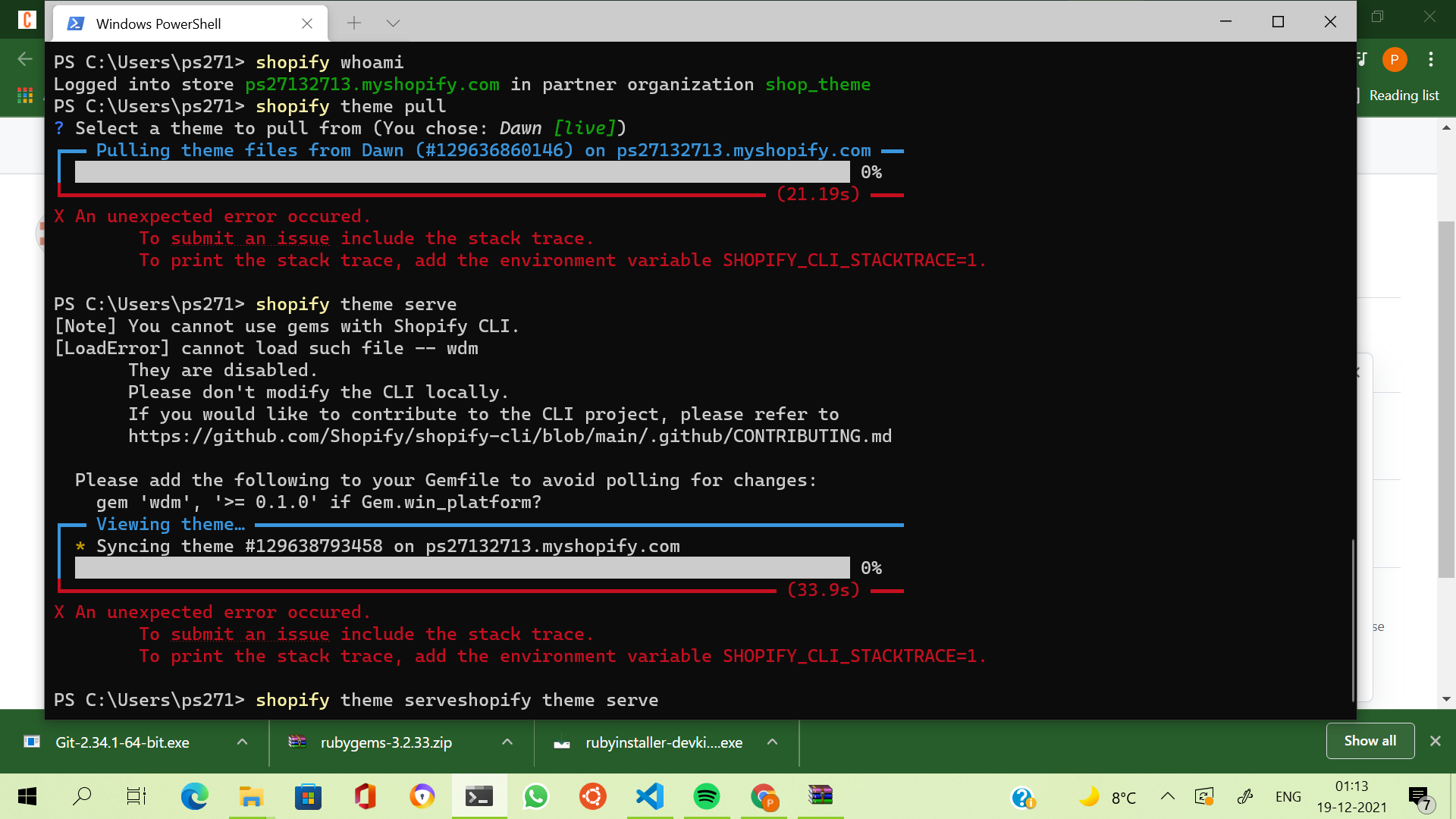Open the browser three-dot menu
This screenshot has width=1456, height=819.
pos(1431,59)
